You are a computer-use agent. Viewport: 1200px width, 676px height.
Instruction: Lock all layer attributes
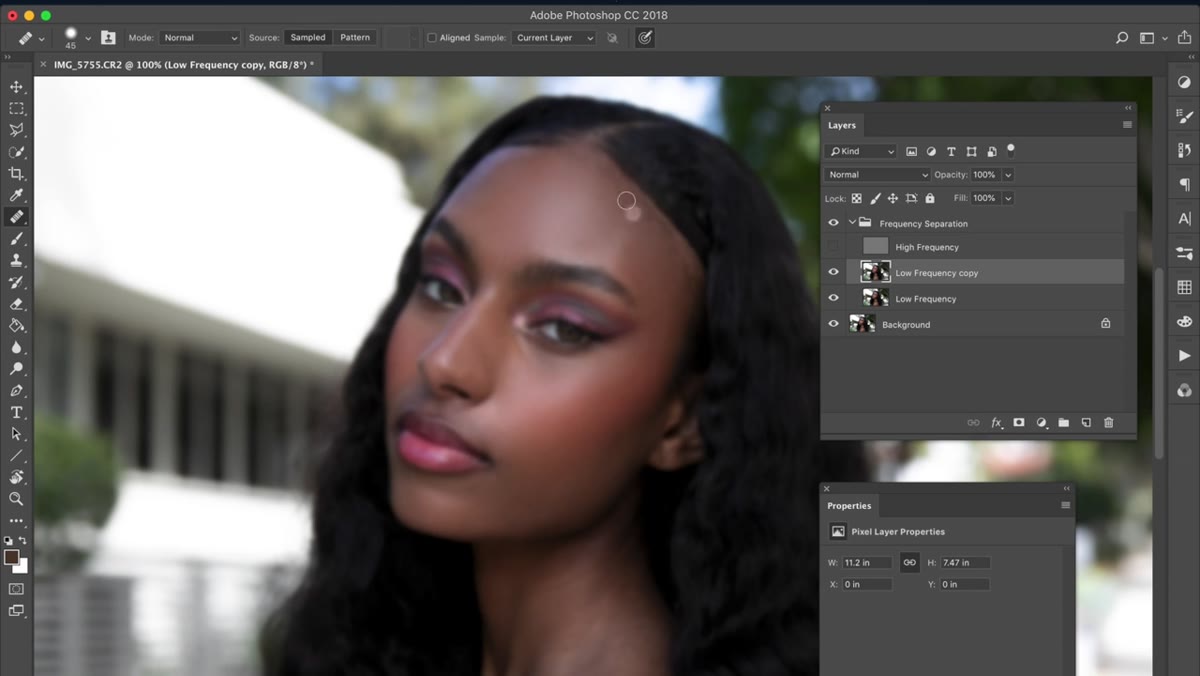930,198
